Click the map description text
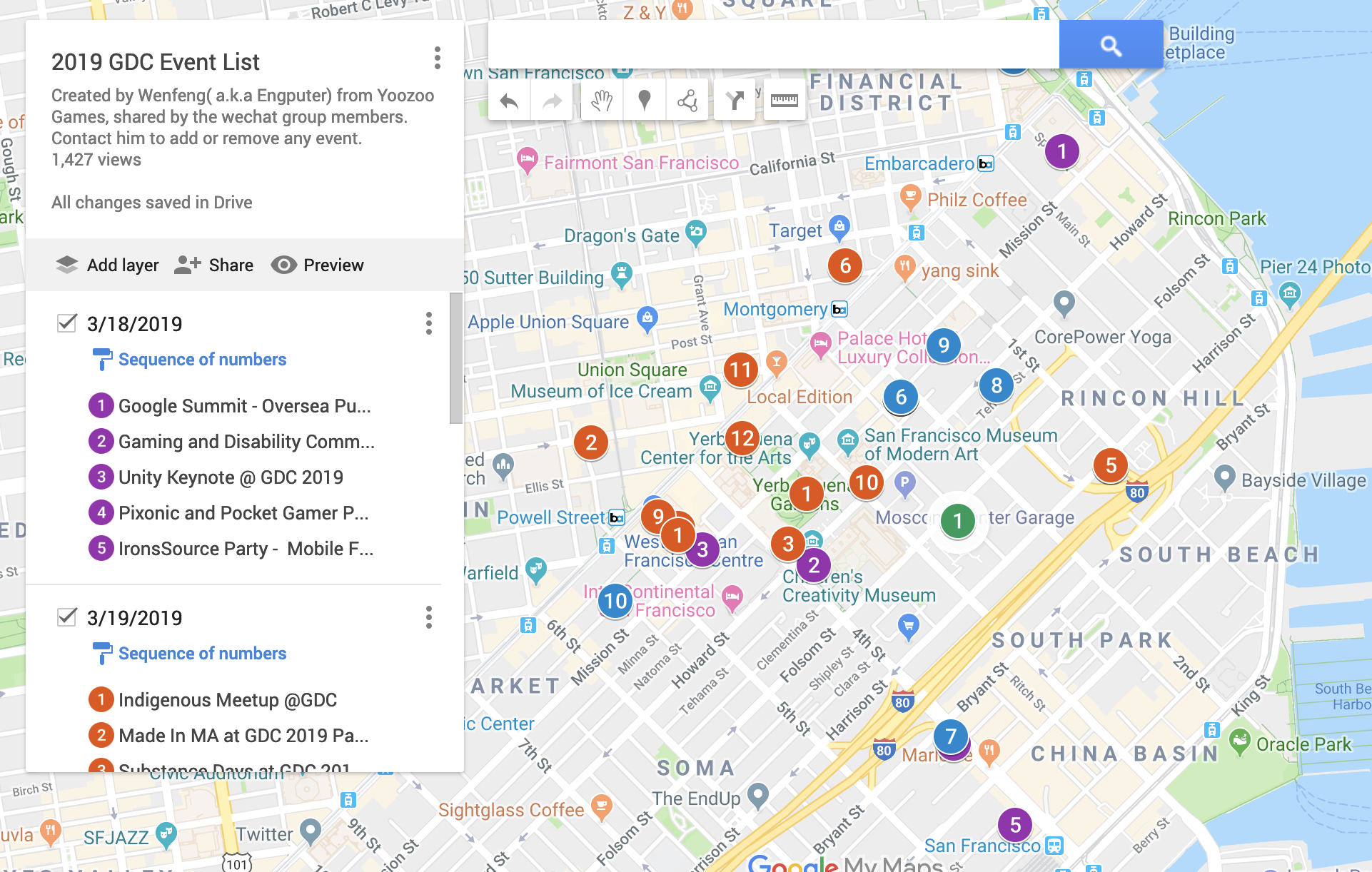The width and height of the screenshot is (1372, 872). 243,117
